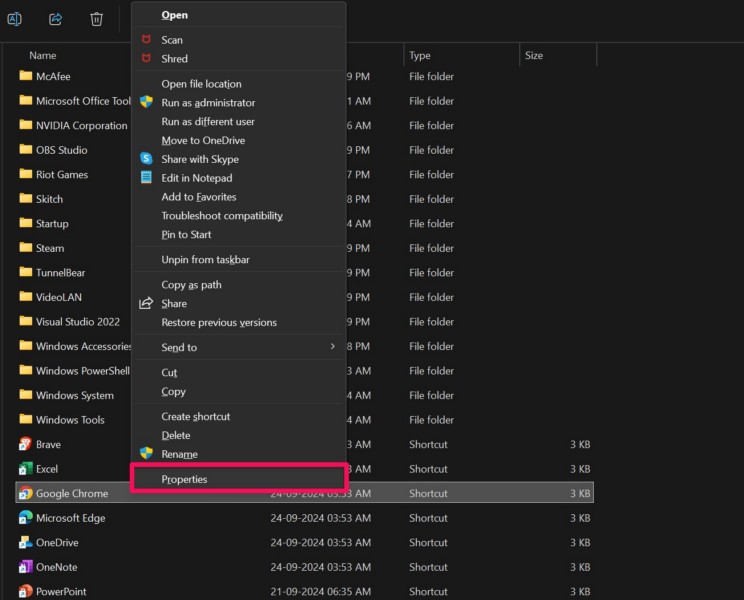Image resolution: width=744 pixels, height=600 pixels.
Task: Sort the list by Name column header
Action: [x=43, y=56]
